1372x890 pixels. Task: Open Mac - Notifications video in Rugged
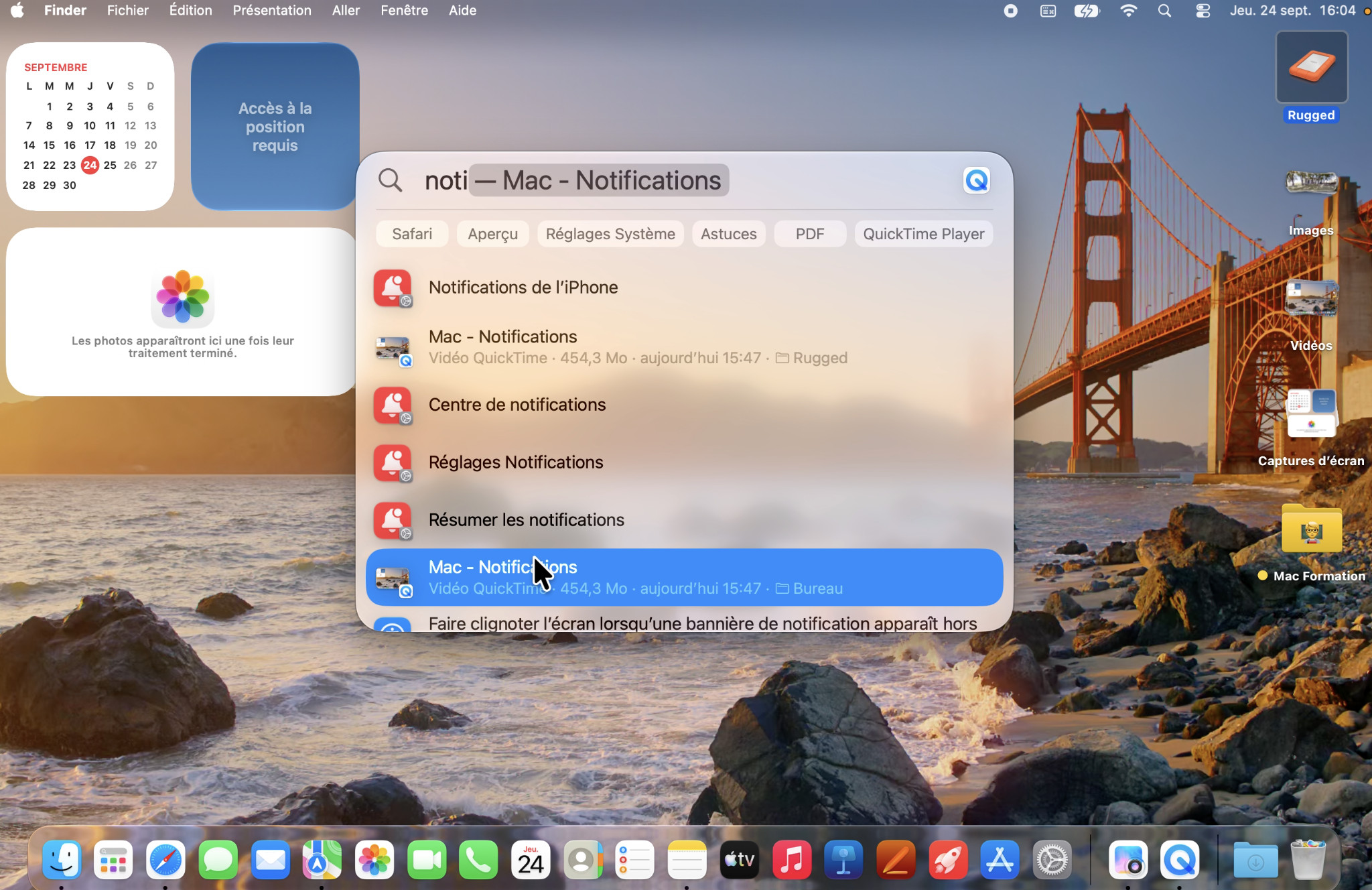click(684, 347)
